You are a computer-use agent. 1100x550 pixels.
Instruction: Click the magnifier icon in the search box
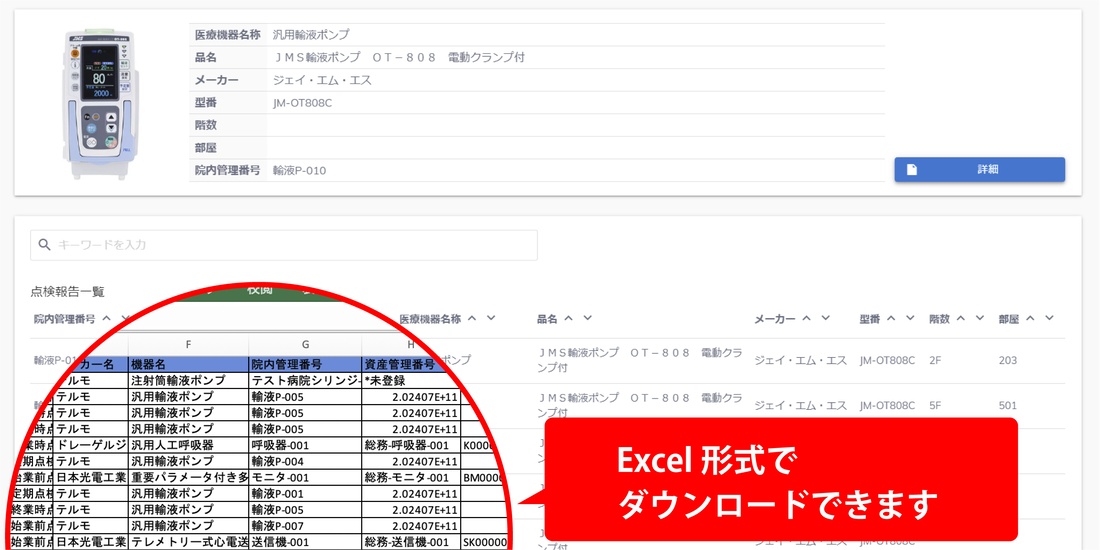(44, 245)
